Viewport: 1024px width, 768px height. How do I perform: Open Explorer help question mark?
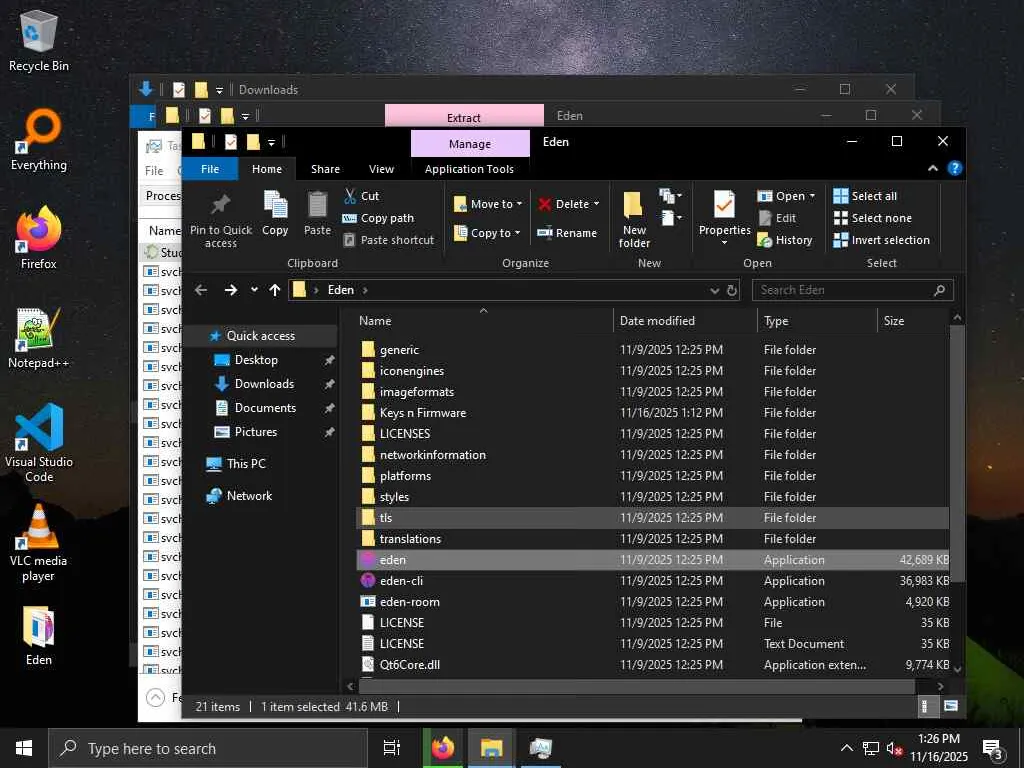pyautogui.click(x=955, y=168)
